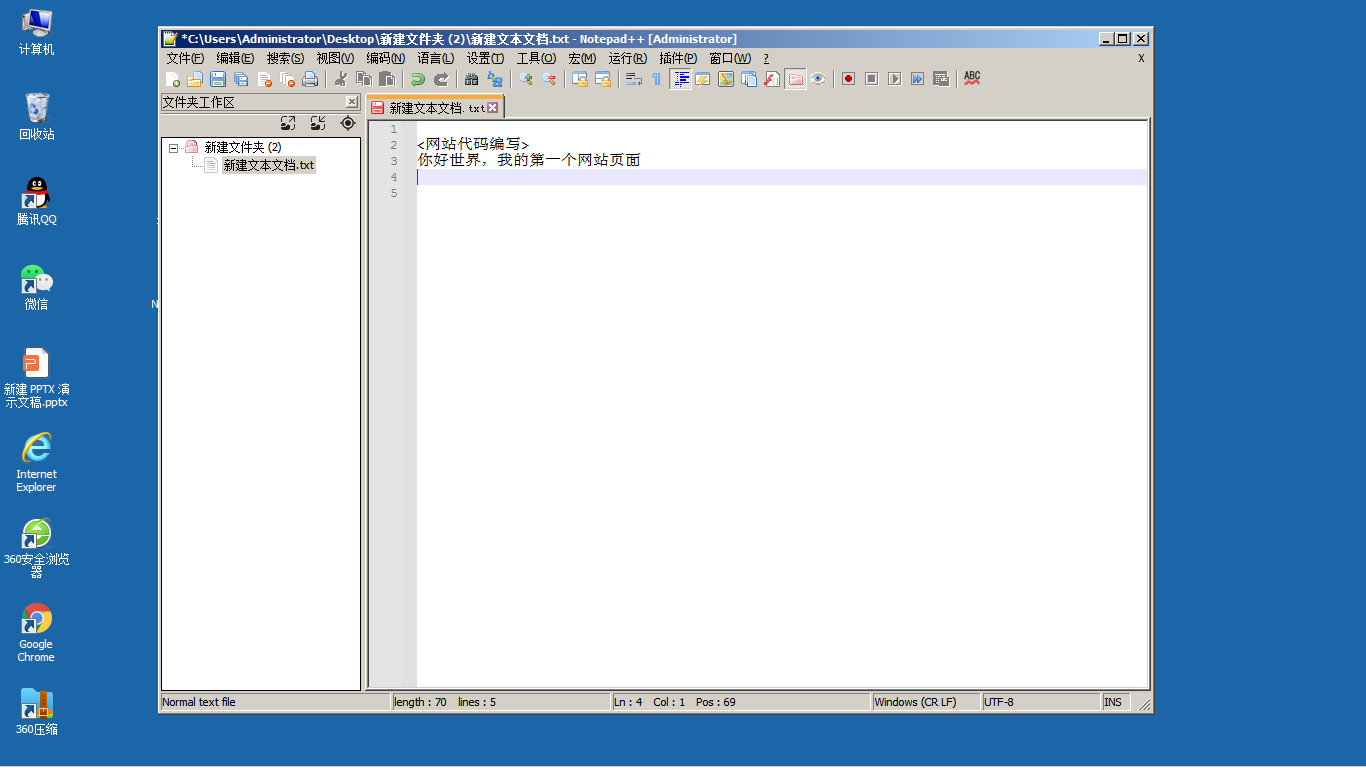Toggle the monitoring eye icon

pos(818,79)
